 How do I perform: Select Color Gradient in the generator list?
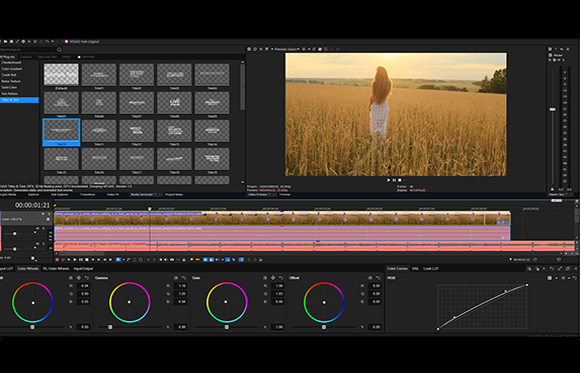click(x=12, y=69)
